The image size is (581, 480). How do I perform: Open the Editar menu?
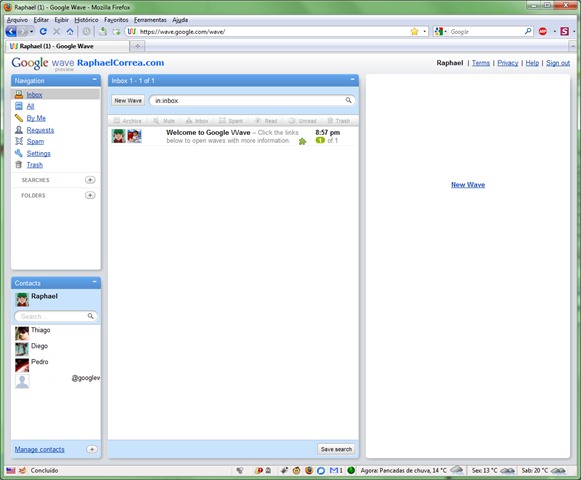pos(41,20)
